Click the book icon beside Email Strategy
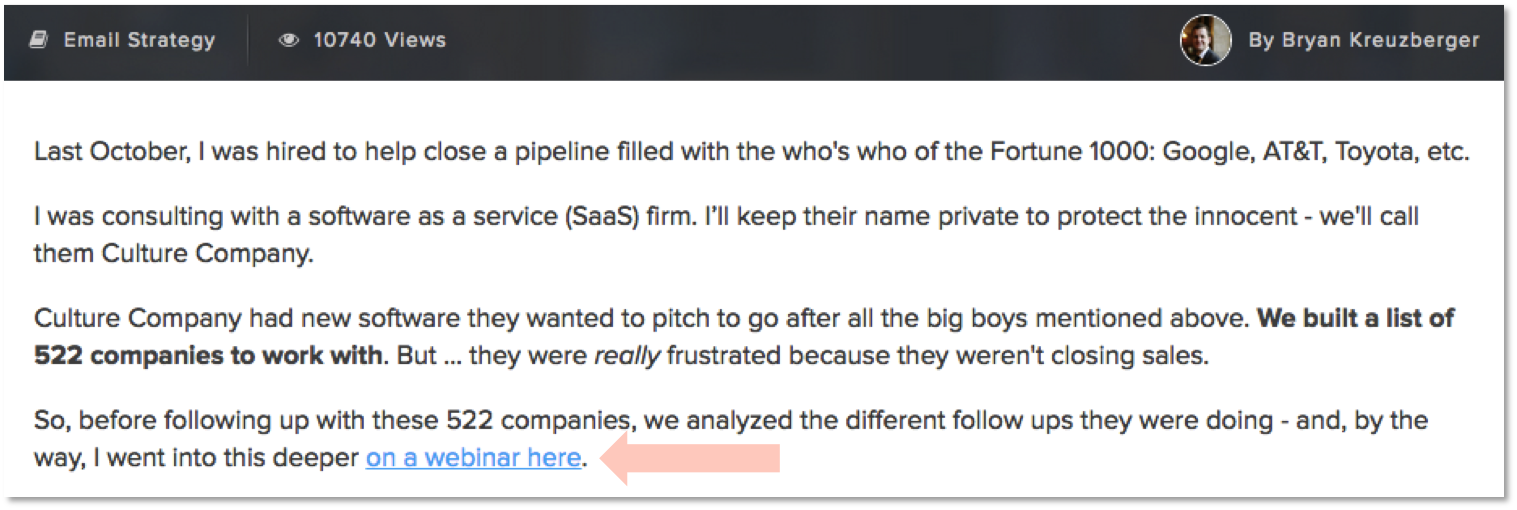 pyautogui.click(x=38, y=41)
